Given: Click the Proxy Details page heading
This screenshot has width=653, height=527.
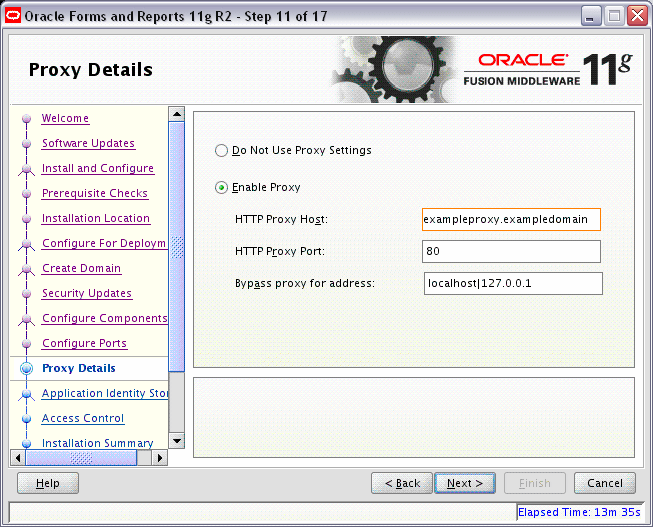Looking at the screenshot, I should click(91, 70).
